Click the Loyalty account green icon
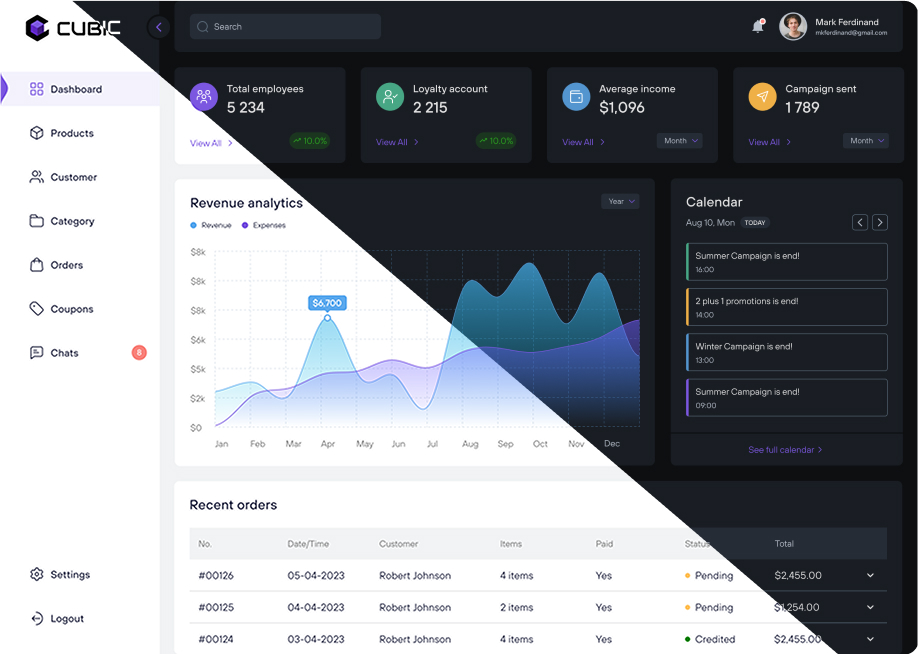Viewport: 918px width, 654px height. (x=390, y=97)
